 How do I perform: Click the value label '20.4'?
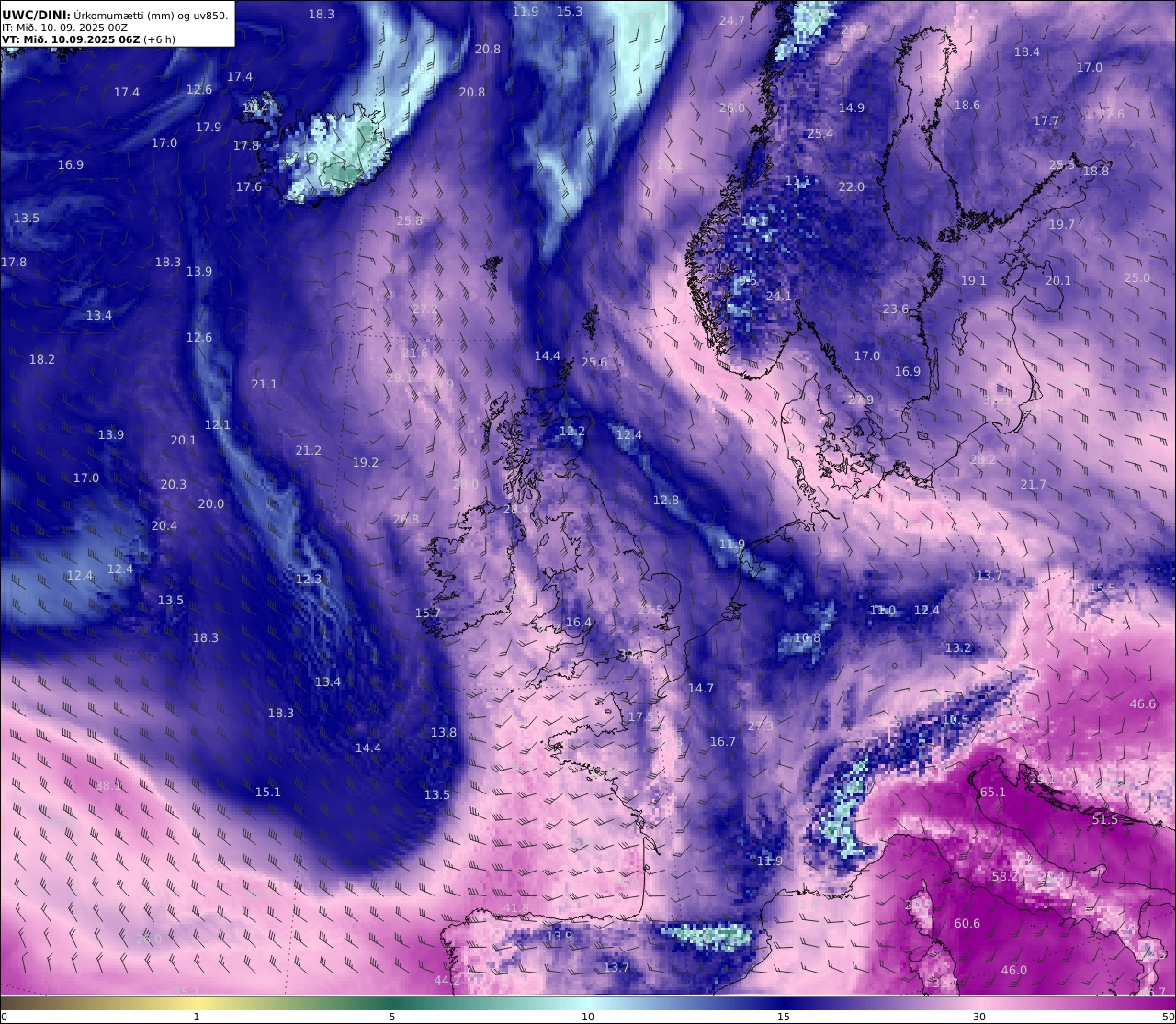coord(164,525)
